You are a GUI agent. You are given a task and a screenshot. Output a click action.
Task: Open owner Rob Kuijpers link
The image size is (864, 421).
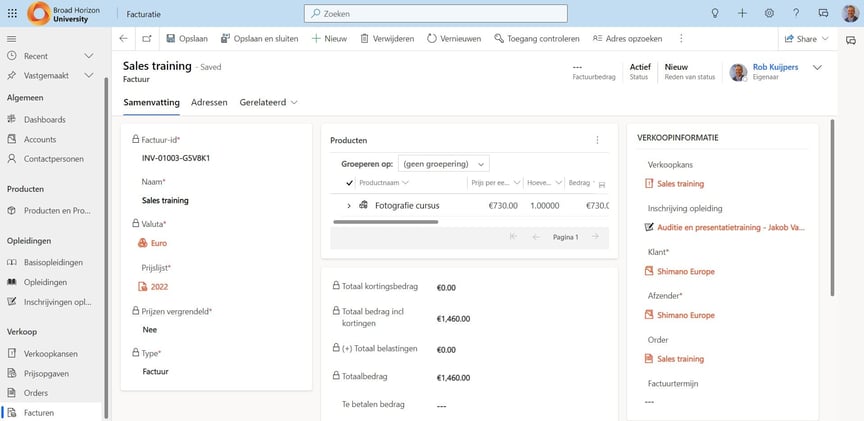(x=775, y=67)
